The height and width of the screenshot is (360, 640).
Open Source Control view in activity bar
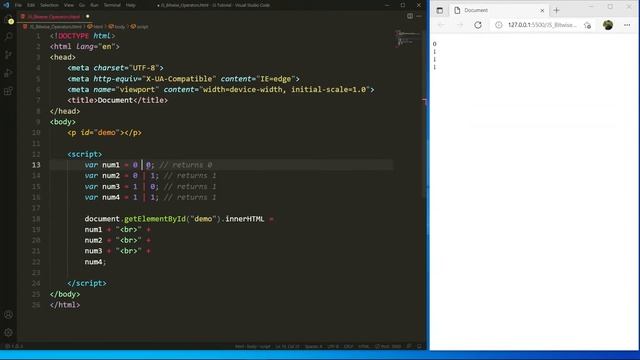click(x=9, y=55)
